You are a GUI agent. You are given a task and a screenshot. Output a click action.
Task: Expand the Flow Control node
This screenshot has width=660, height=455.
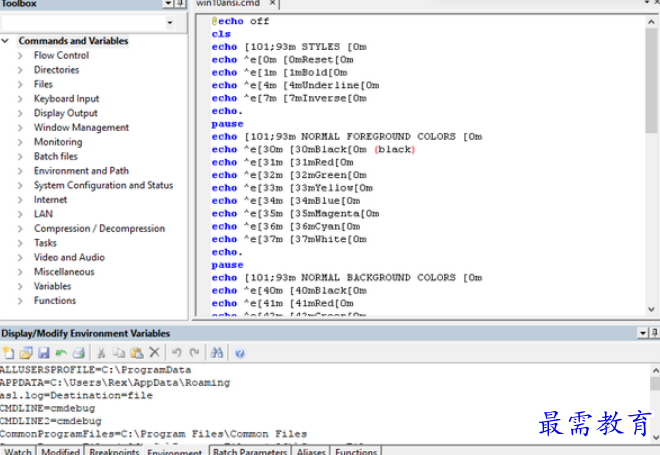(x=20, y=56)
